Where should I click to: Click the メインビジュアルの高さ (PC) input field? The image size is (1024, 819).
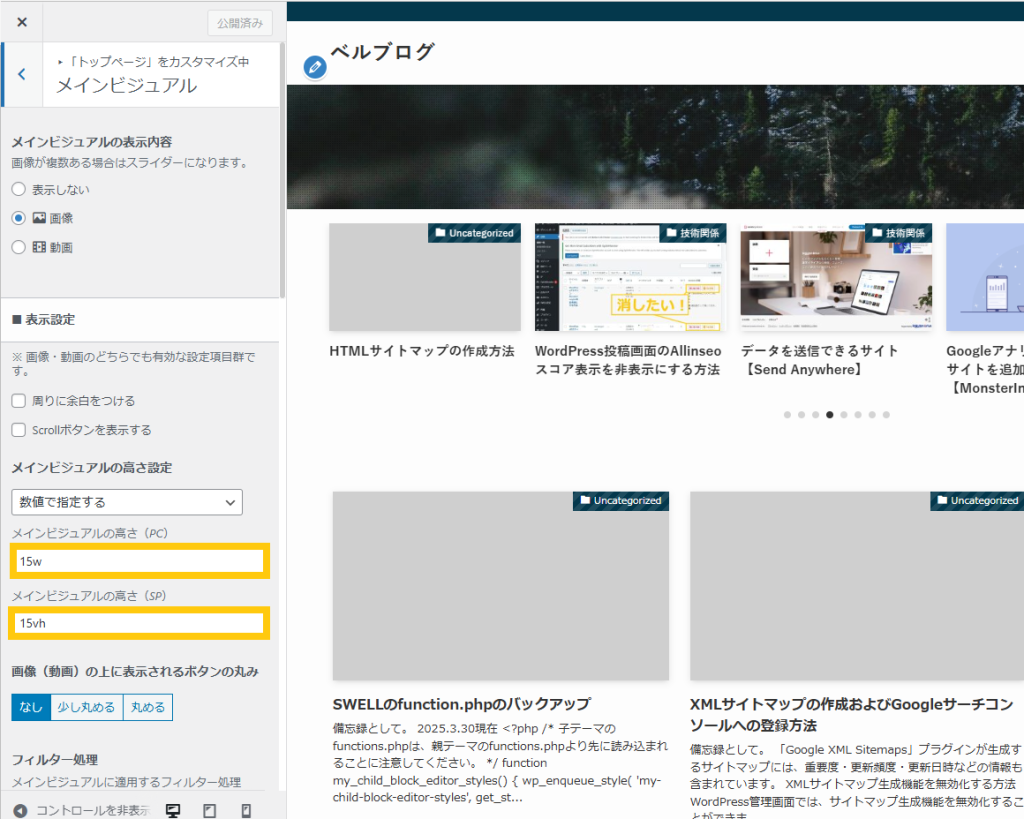[140, 561]
